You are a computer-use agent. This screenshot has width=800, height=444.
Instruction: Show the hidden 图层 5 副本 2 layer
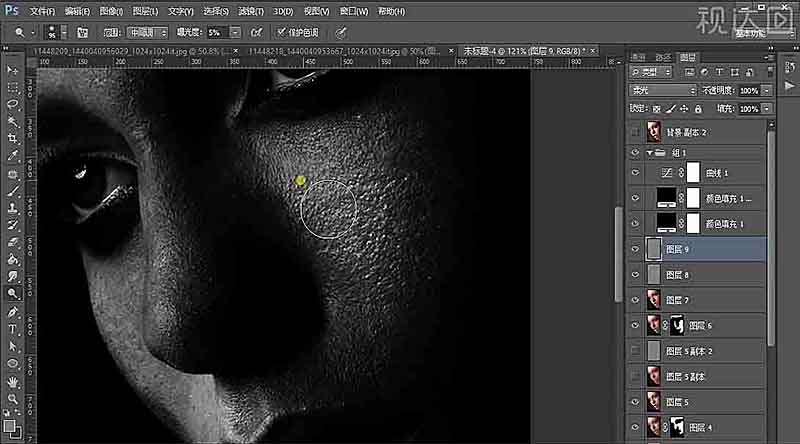635,351
